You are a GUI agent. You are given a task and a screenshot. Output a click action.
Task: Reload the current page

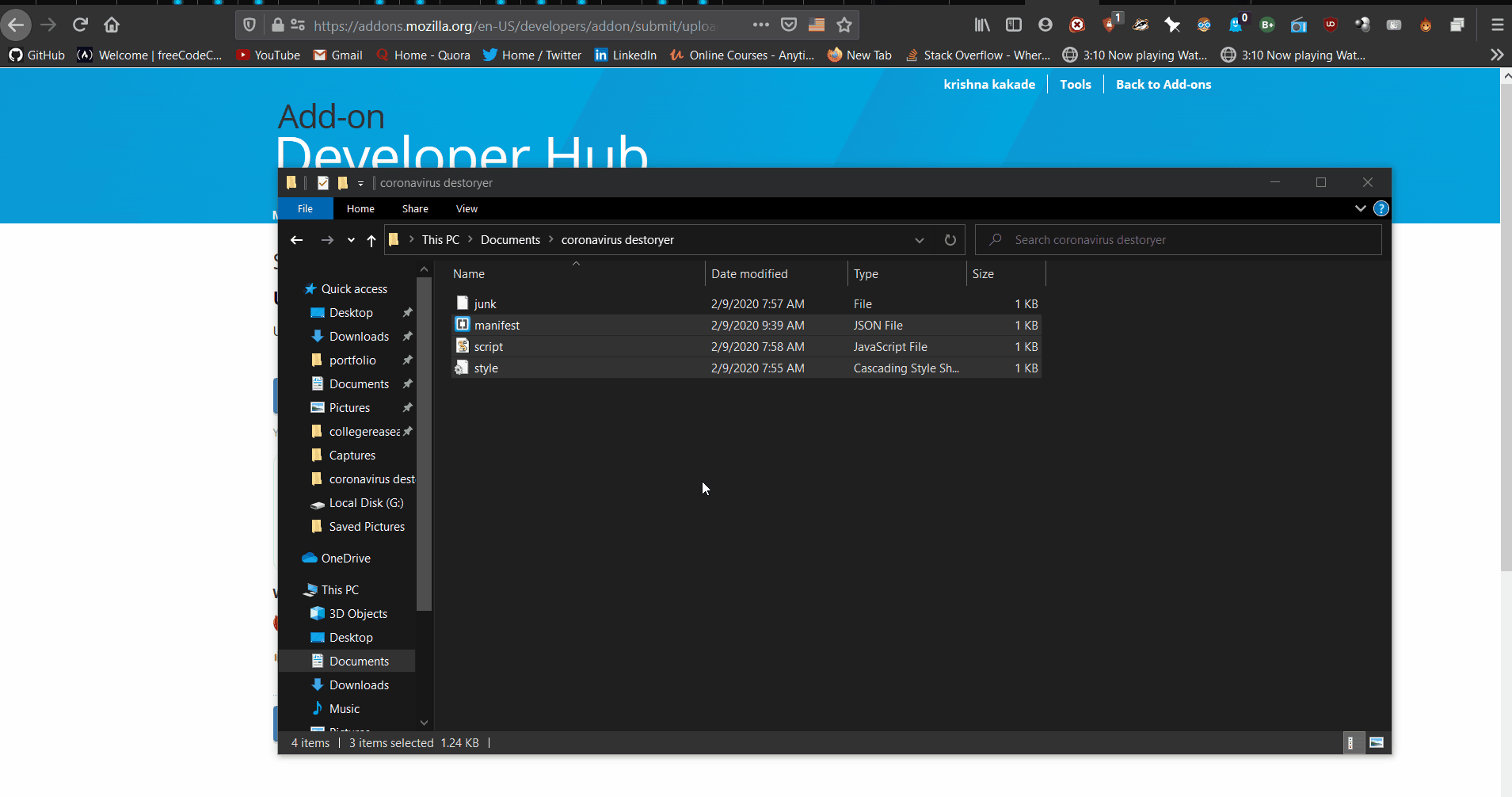click(x=80, y=25)
